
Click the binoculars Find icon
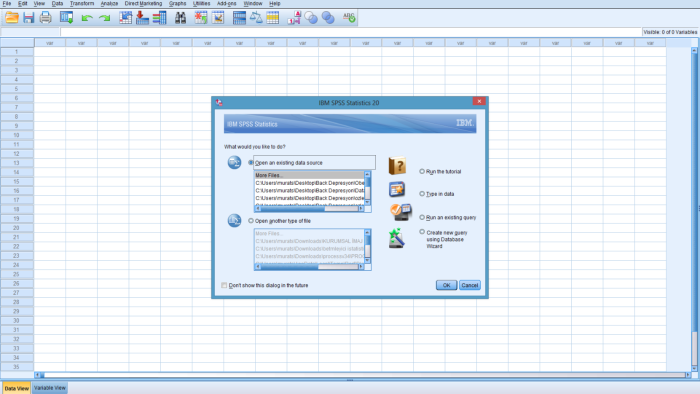[x=180, y=18]
